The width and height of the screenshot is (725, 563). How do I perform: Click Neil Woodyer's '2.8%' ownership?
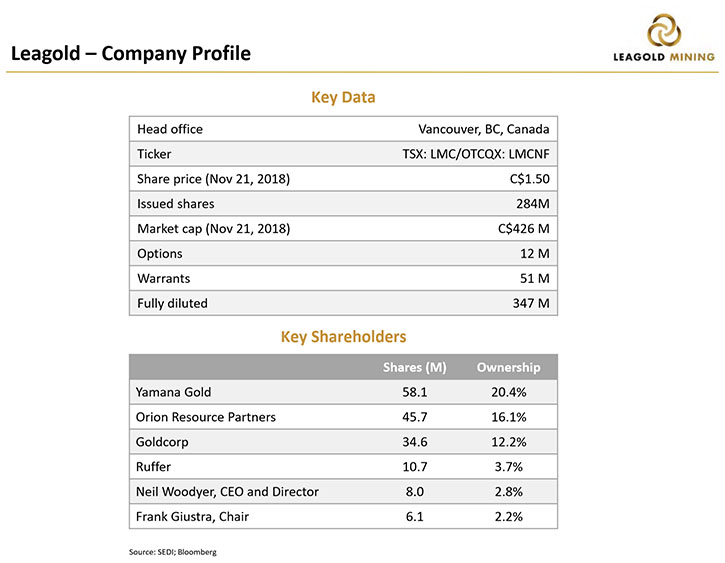[x=509, y=492]
